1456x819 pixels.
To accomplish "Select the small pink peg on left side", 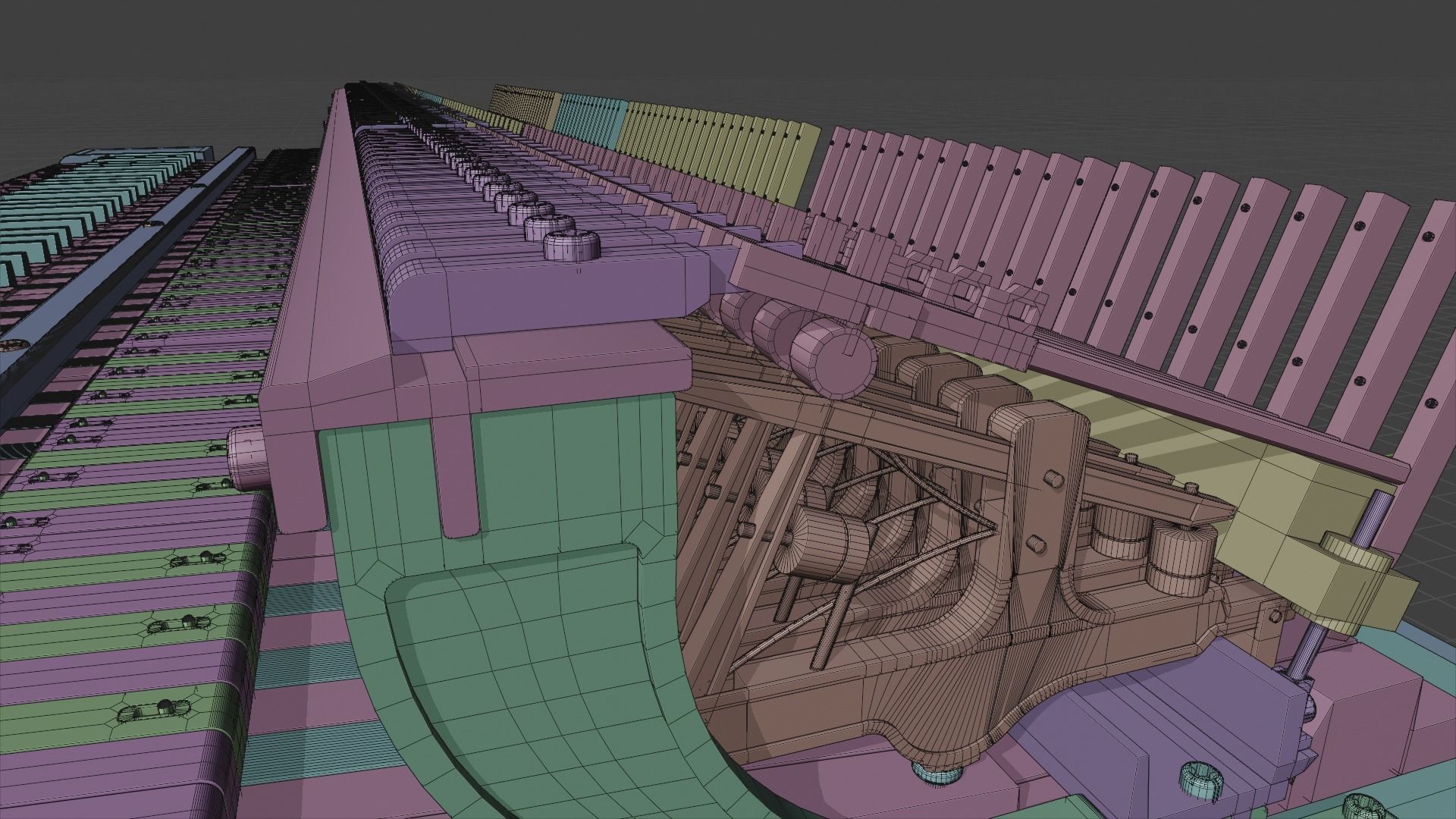I will click(x=249, y=457).
